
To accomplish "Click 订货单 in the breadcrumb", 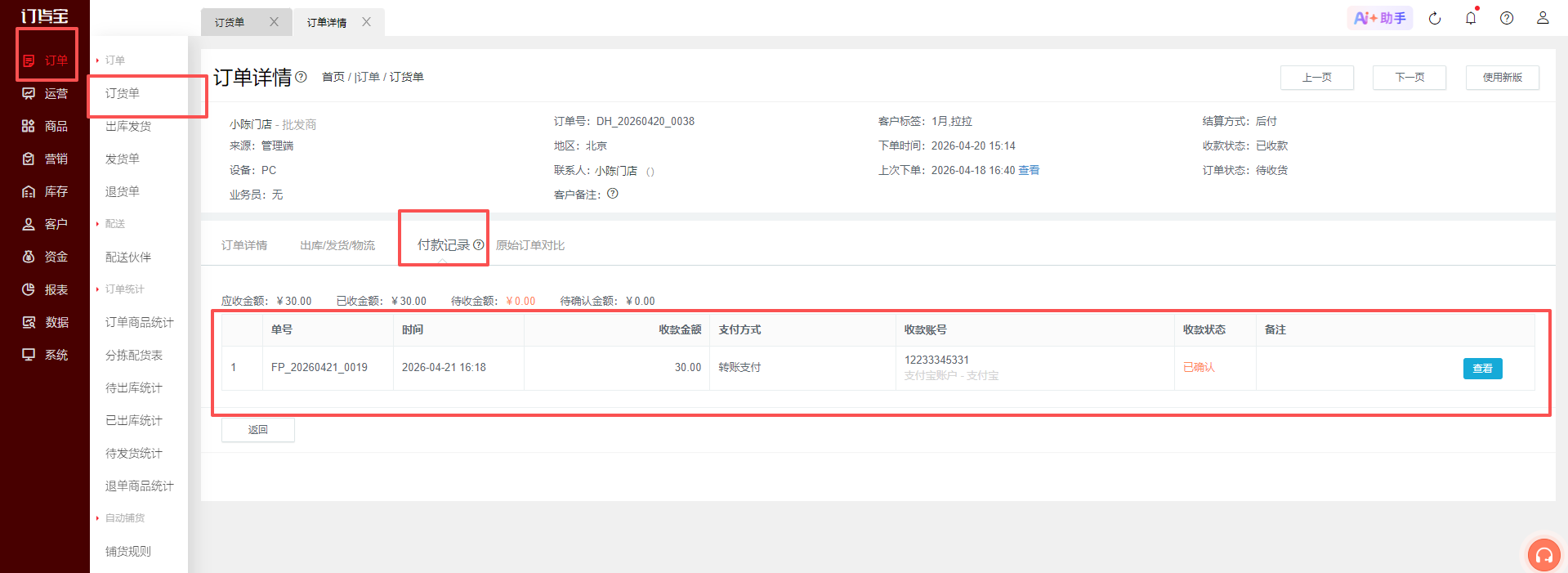I will [407, 77].
